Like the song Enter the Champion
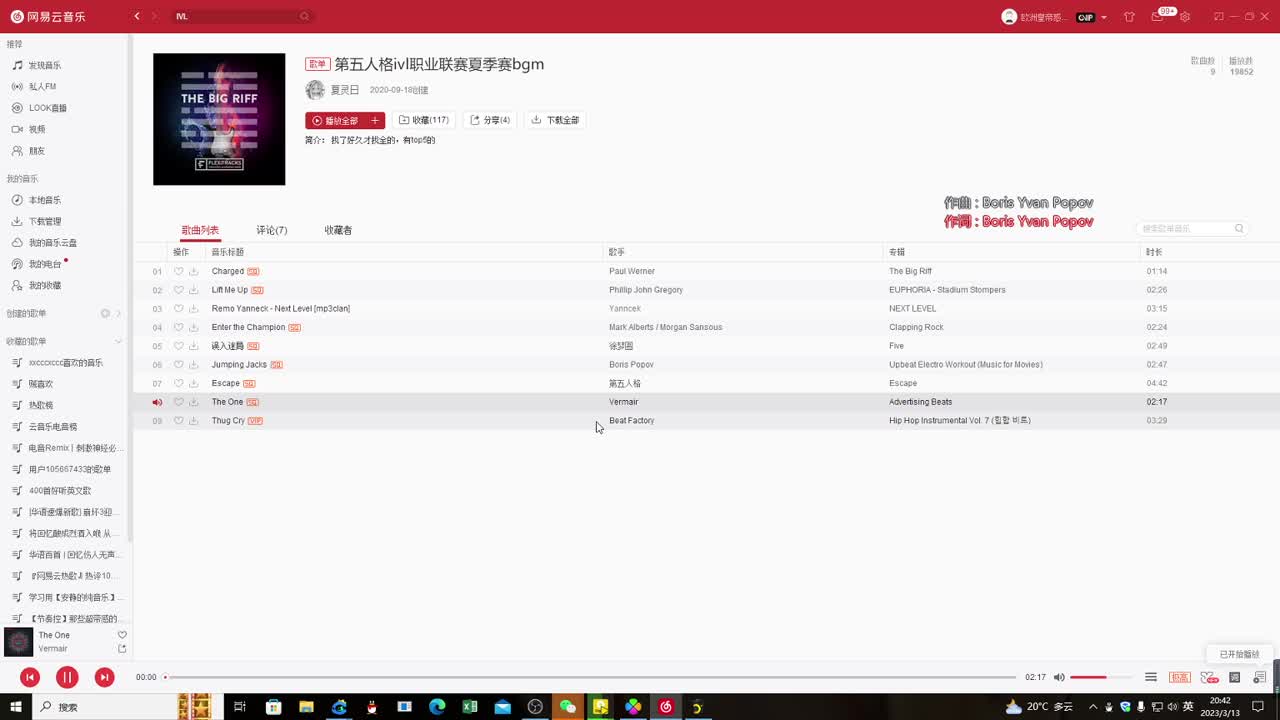The width and height of the screenshot is (1280, 720). pos(179,327)
